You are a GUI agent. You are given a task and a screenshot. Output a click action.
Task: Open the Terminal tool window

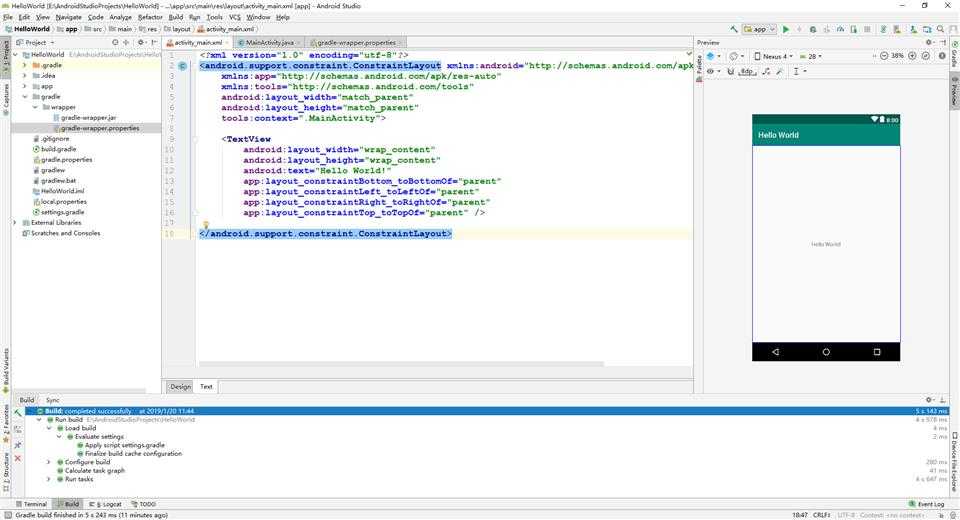point(31,504)
